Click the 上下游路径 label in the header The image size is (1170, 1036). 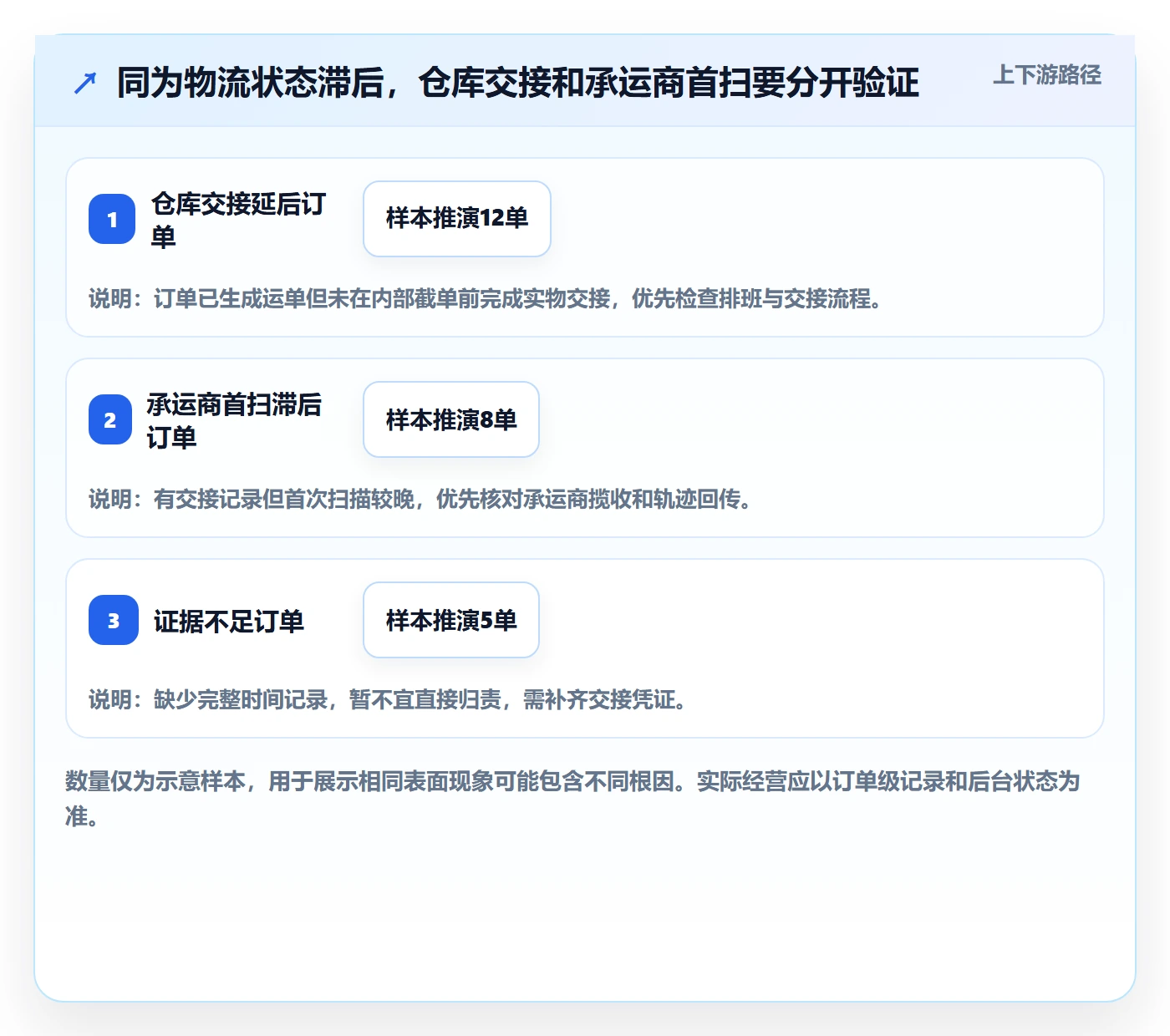[1047, 75]
